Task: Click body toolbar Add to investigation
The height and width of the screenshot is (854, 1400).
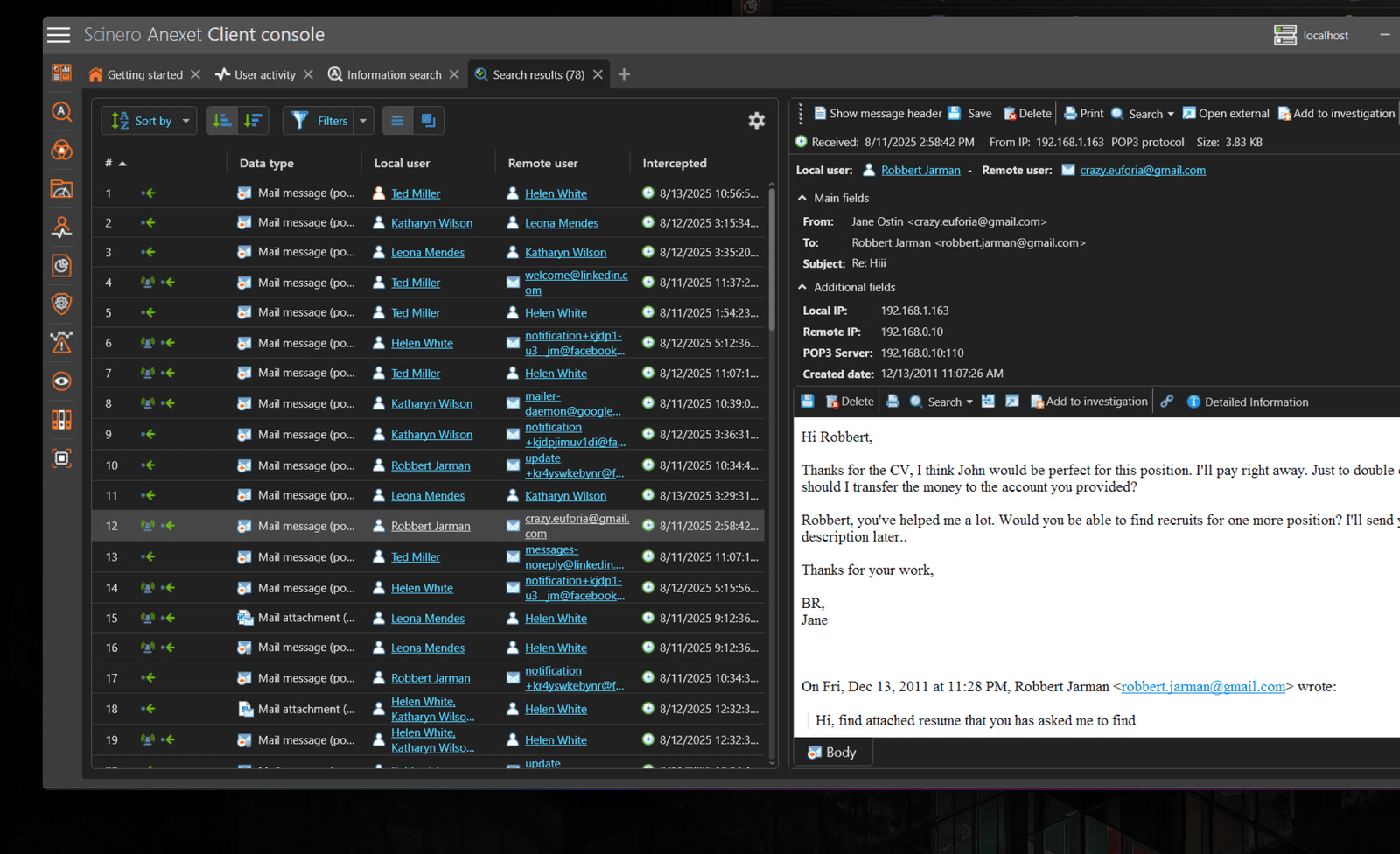Action: (1089, 402)
